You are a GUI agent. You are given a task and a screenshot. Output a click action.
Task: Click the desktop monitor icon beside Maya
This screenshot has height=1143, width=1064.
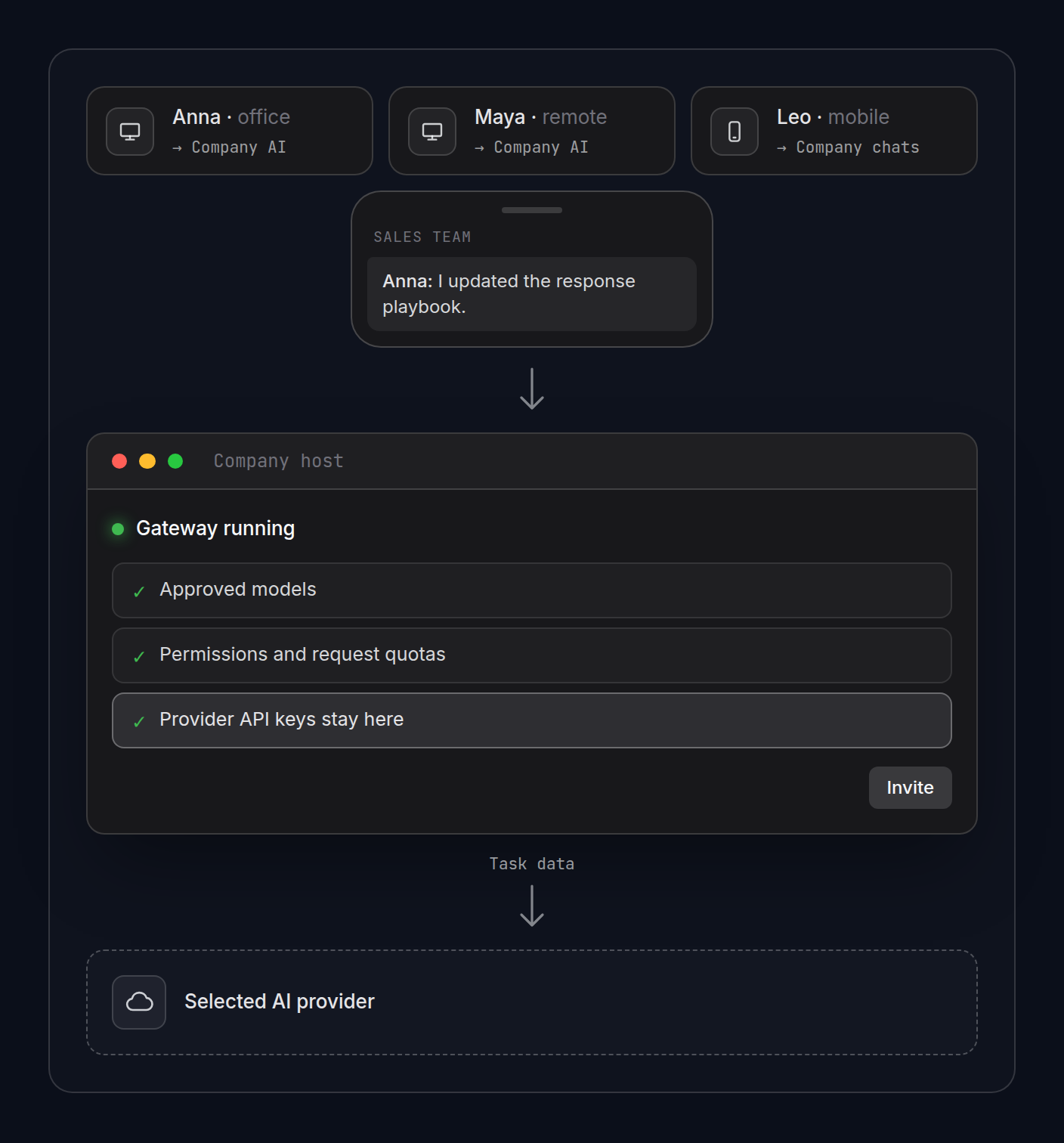click(x=432, y=132)
